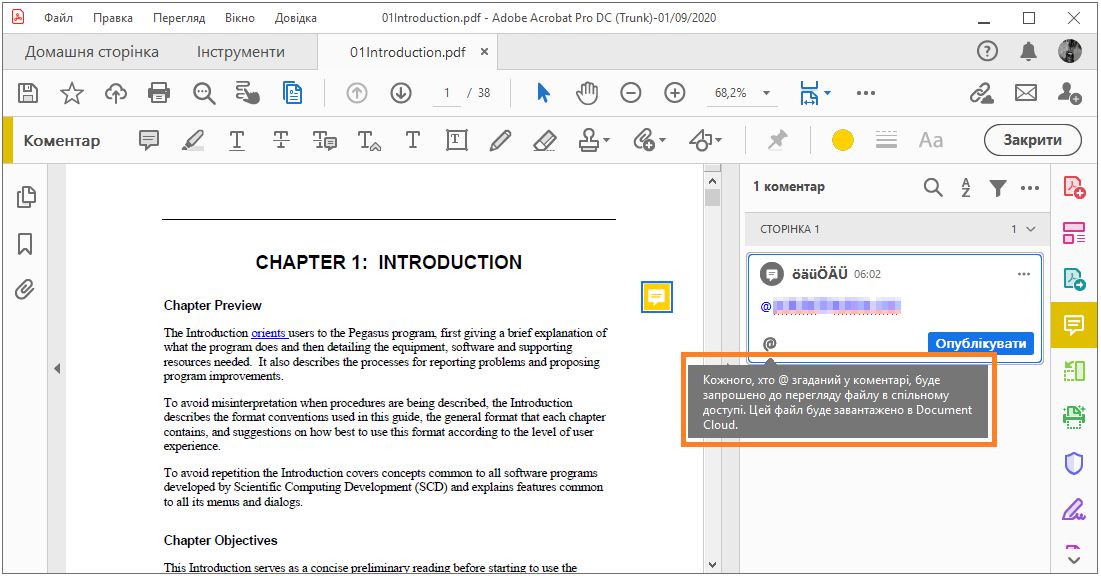1101x576 pixels.
Task: Open comment options ellipsis on öäüÖÄÜ comment
Action: tap(1024, 274)
